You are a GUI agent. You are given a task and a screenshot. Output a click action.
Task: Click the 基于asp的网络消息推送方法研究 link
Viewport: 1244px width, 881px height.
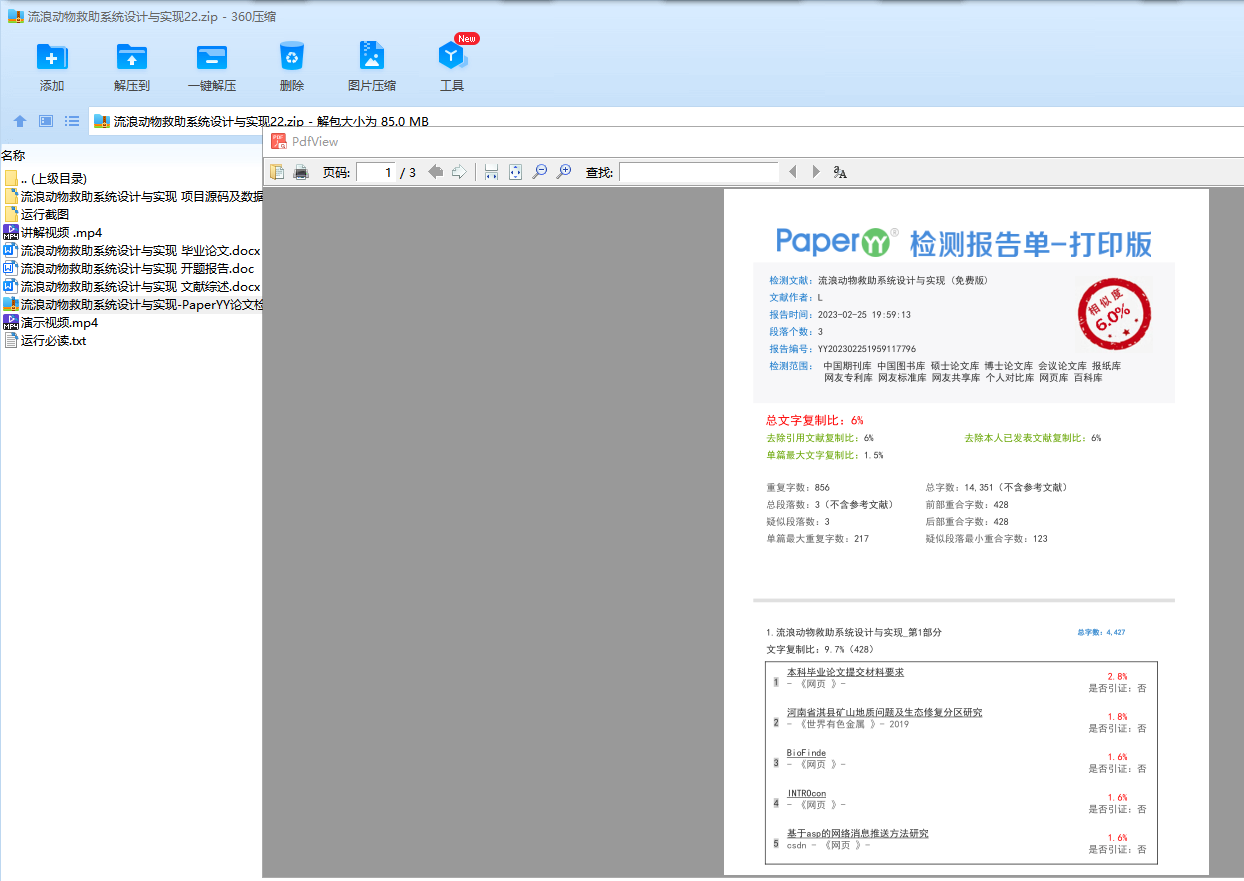point(857,833)
